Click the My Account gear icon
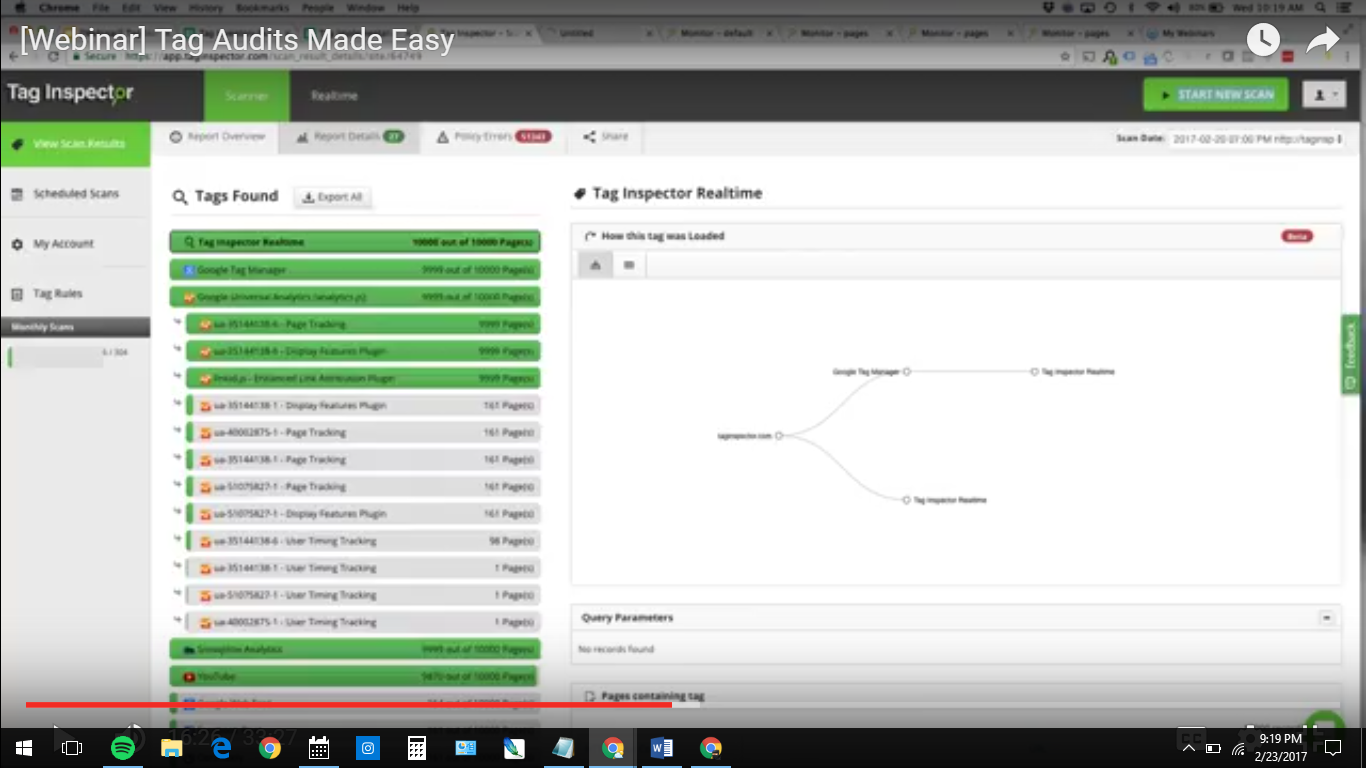Screen dimensions: 1366x768 17,244
